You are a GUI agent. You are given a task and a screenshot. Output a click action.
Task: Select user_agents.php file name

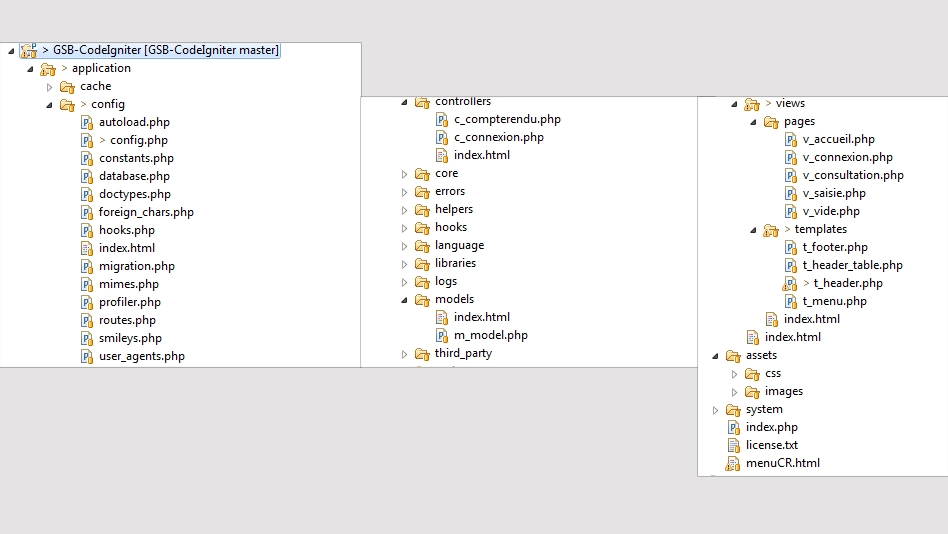(141, 356)
